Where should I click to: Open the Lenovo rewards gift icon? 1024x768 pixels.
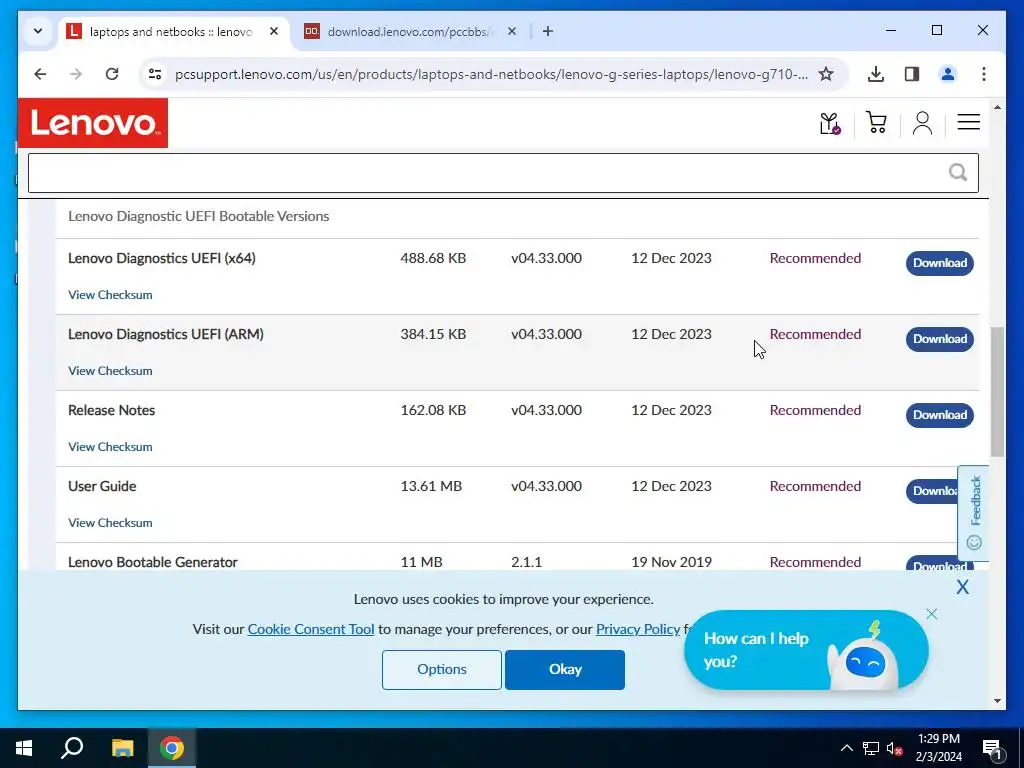(830, 123)
